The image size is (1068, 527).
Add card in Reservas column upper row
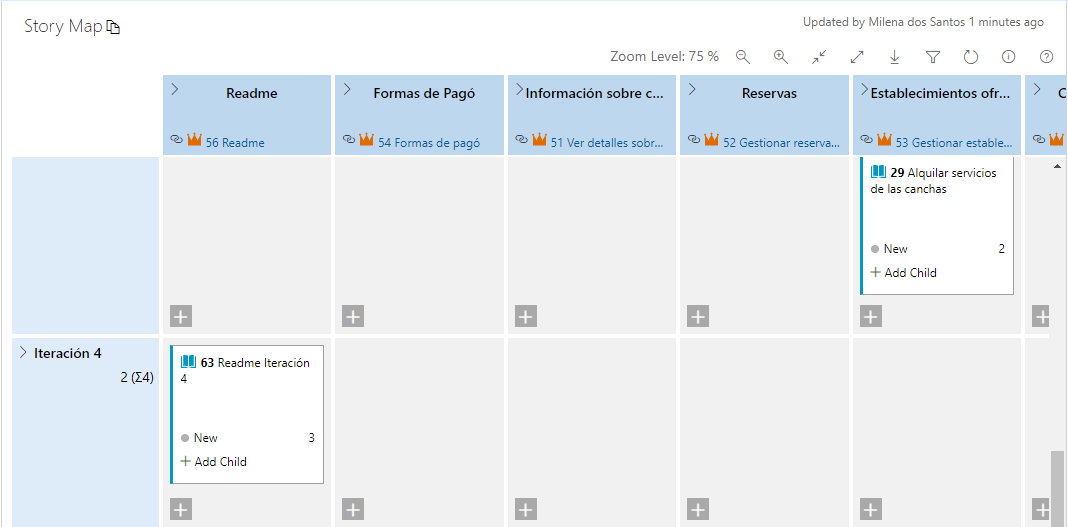(x=698, y=317)
